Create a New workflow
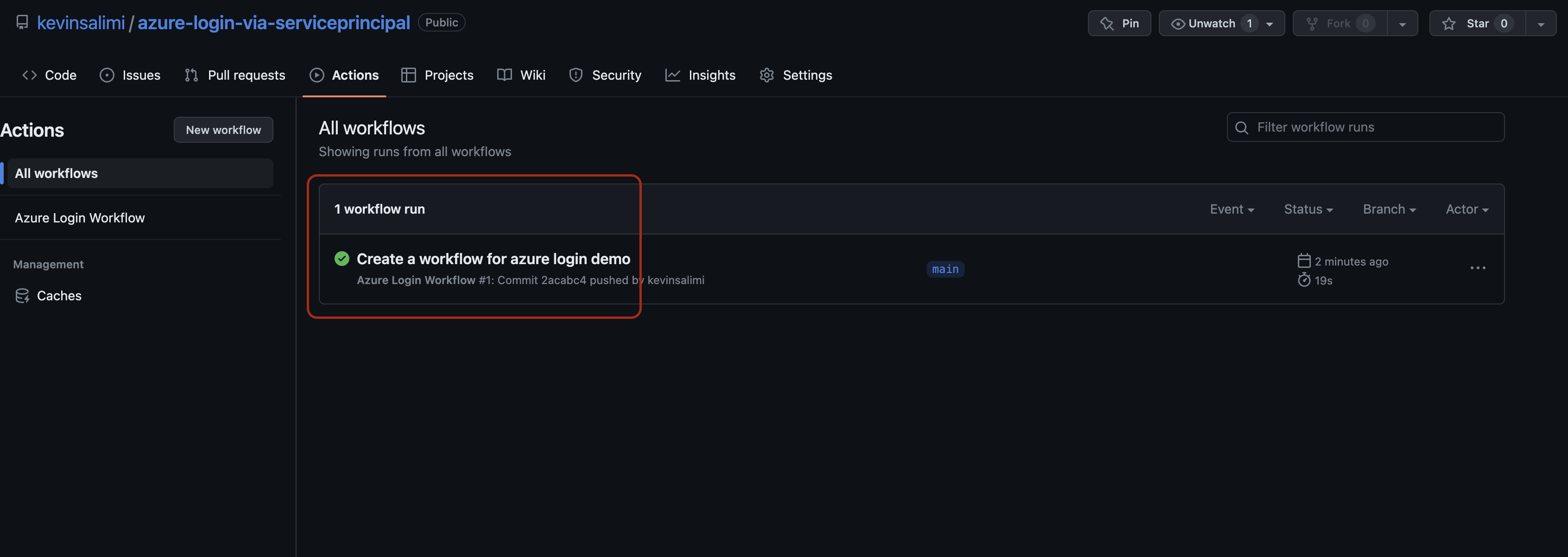This screenshot has width=1568, height=557. (223, 130)
